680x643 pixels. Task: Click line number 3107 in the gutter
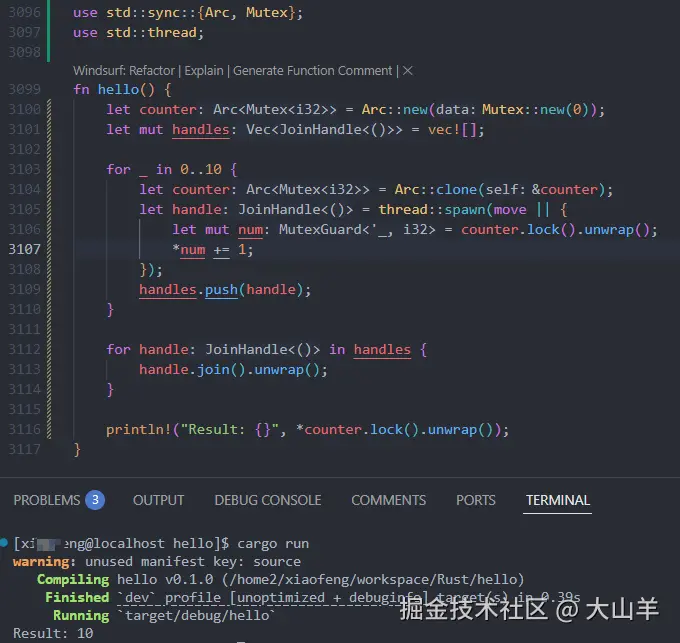22,249
